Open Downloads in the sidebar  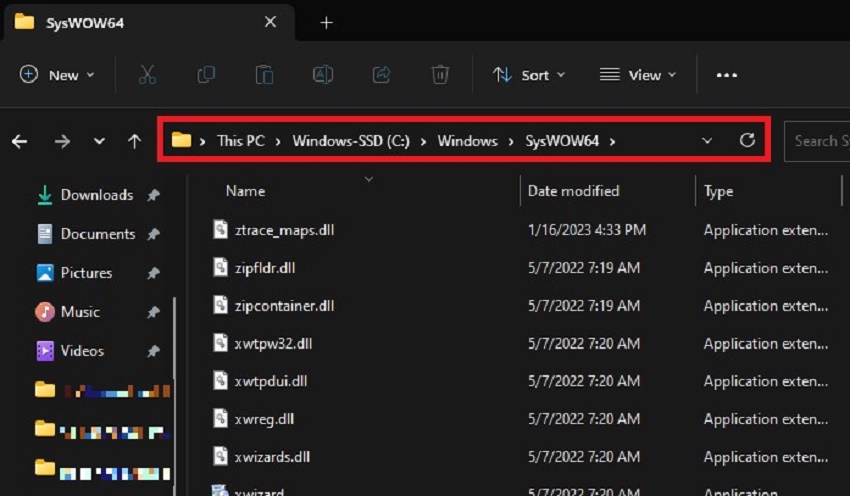pyautogui.click(x=97, y=195)
